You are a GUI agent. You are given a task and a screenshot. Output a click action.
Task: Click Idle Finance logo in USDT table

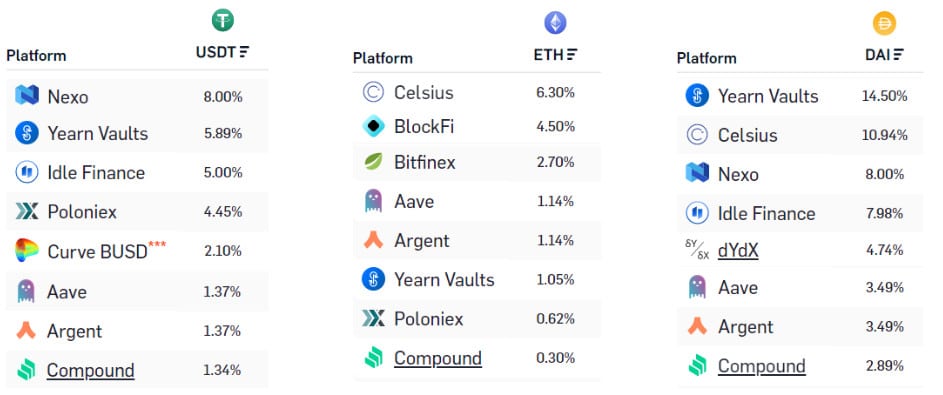pos(27,173)
